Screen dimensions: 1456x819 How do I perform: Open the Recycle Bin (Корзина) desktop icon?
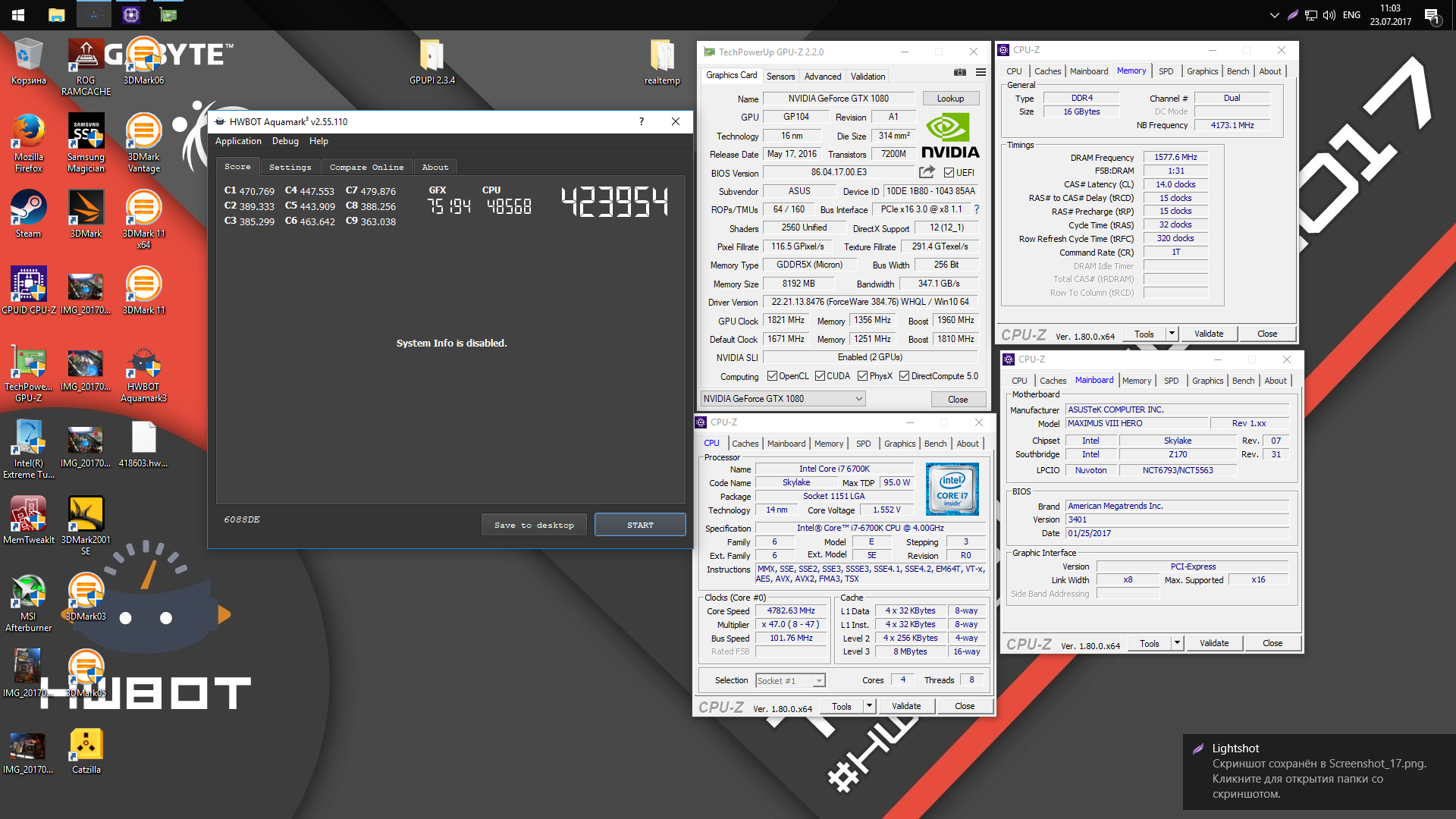28,61
